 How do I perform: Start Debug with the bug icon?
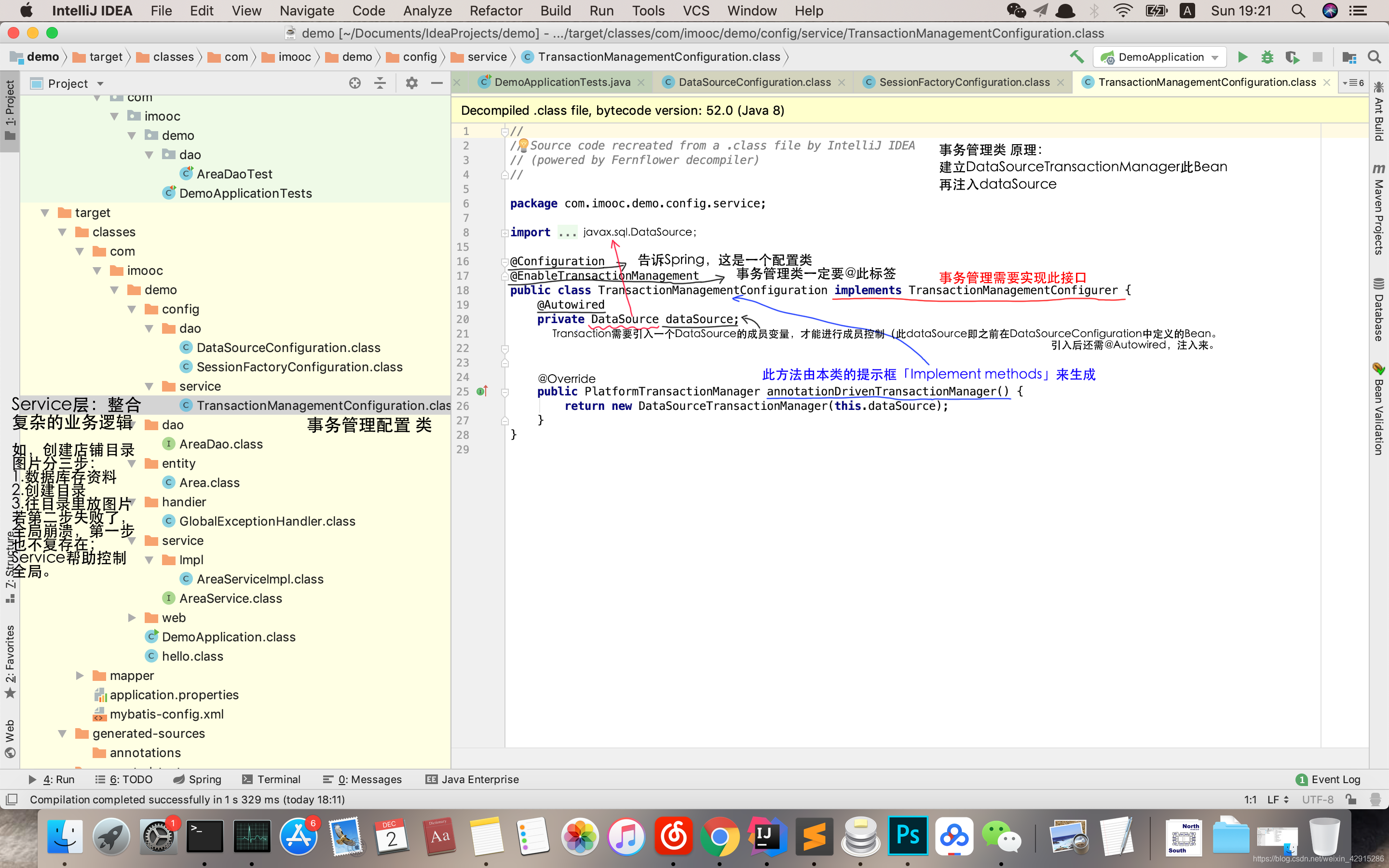[x=1267, y=57]
